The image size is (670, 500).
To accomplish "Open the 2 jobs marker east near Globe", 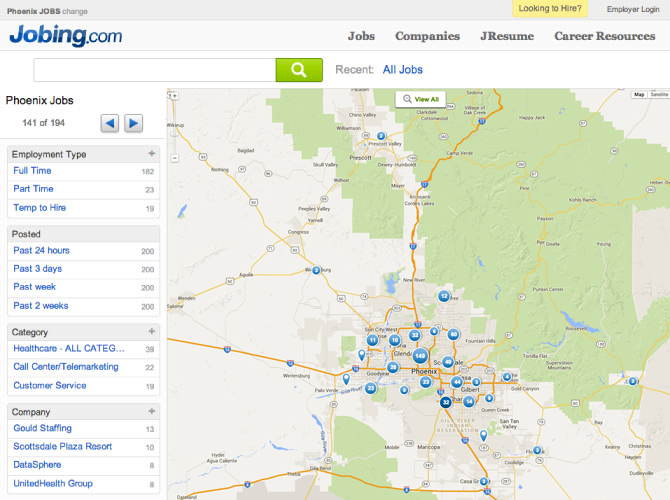I will [x=632, y=381].
